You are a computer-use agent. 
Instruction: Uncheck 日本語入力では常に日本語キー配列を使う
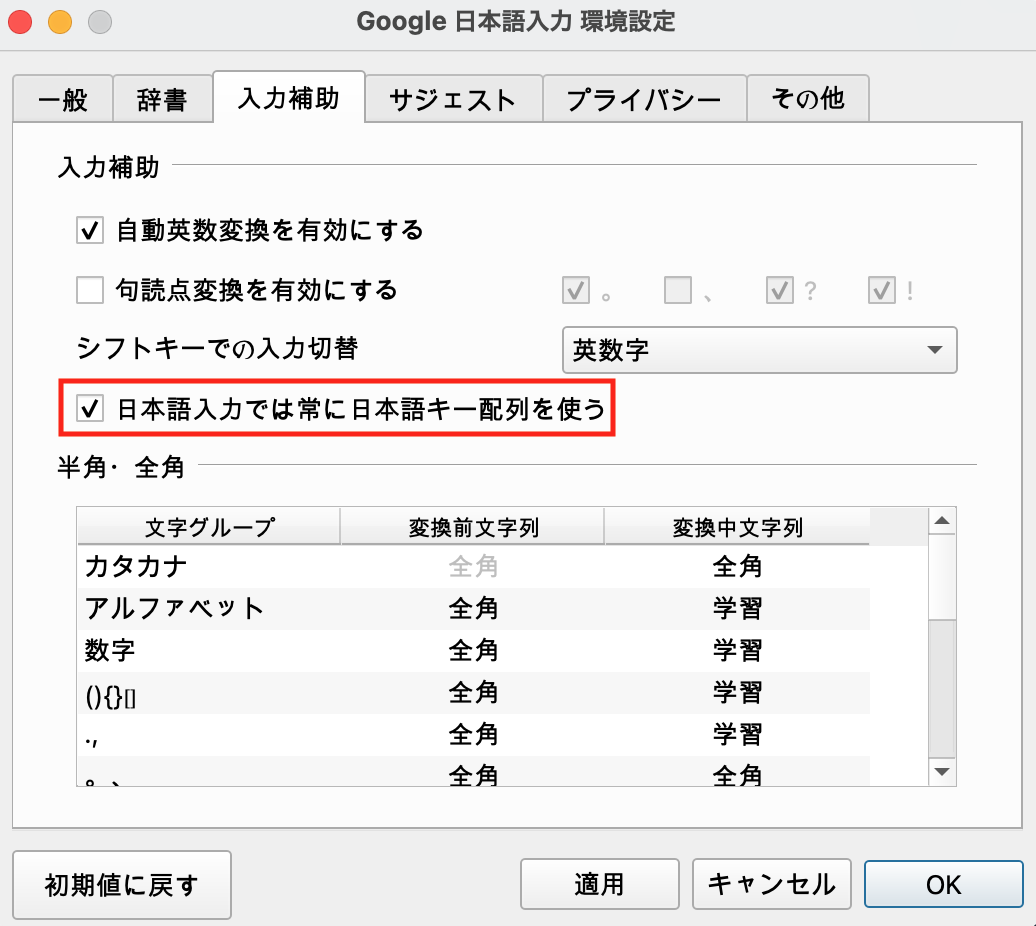90,408
